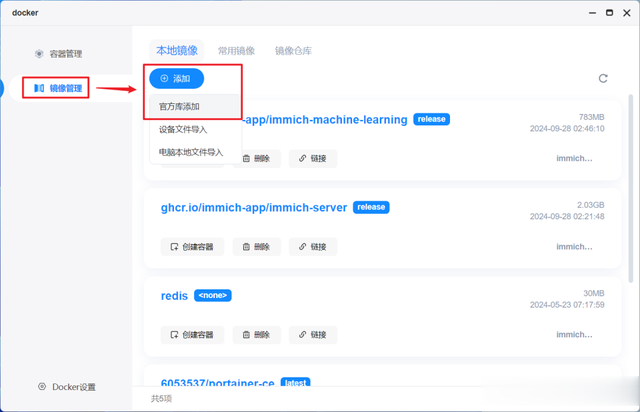Click 链接 for immich-server image
This screenshot has height=412, width=640.
(313, 247)
